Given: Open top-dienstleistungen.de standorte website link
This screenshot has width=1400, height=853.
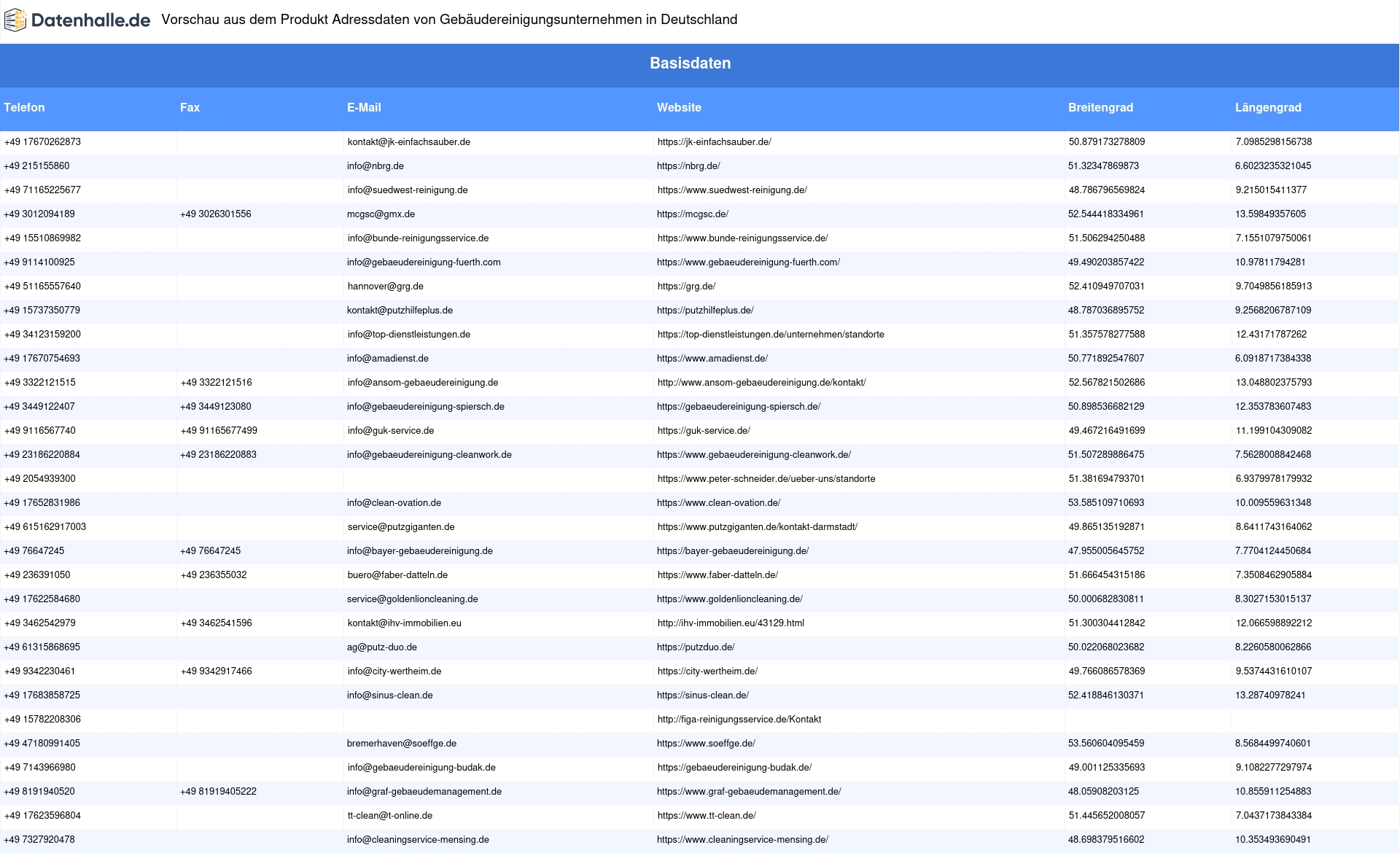Looking at the screenshot, I should click(771, 335).
